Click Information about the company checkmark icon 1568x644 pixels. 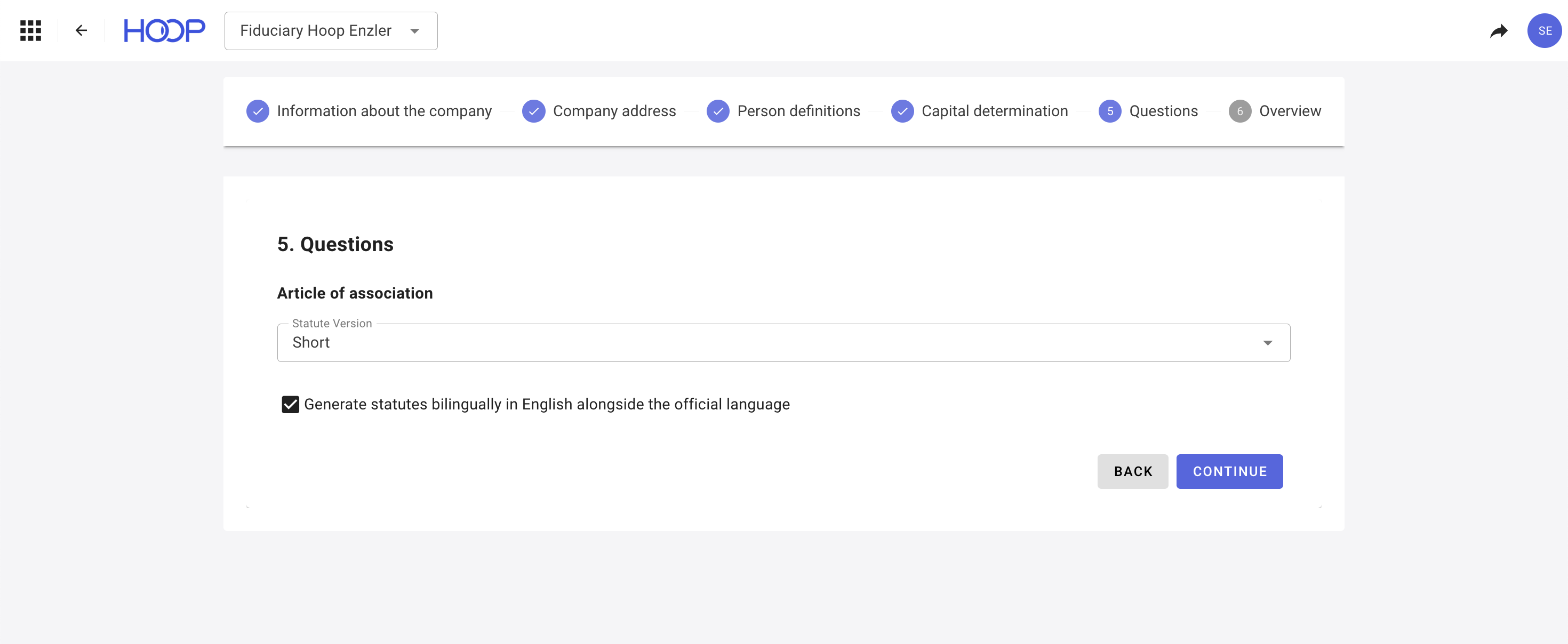[258, 111]
